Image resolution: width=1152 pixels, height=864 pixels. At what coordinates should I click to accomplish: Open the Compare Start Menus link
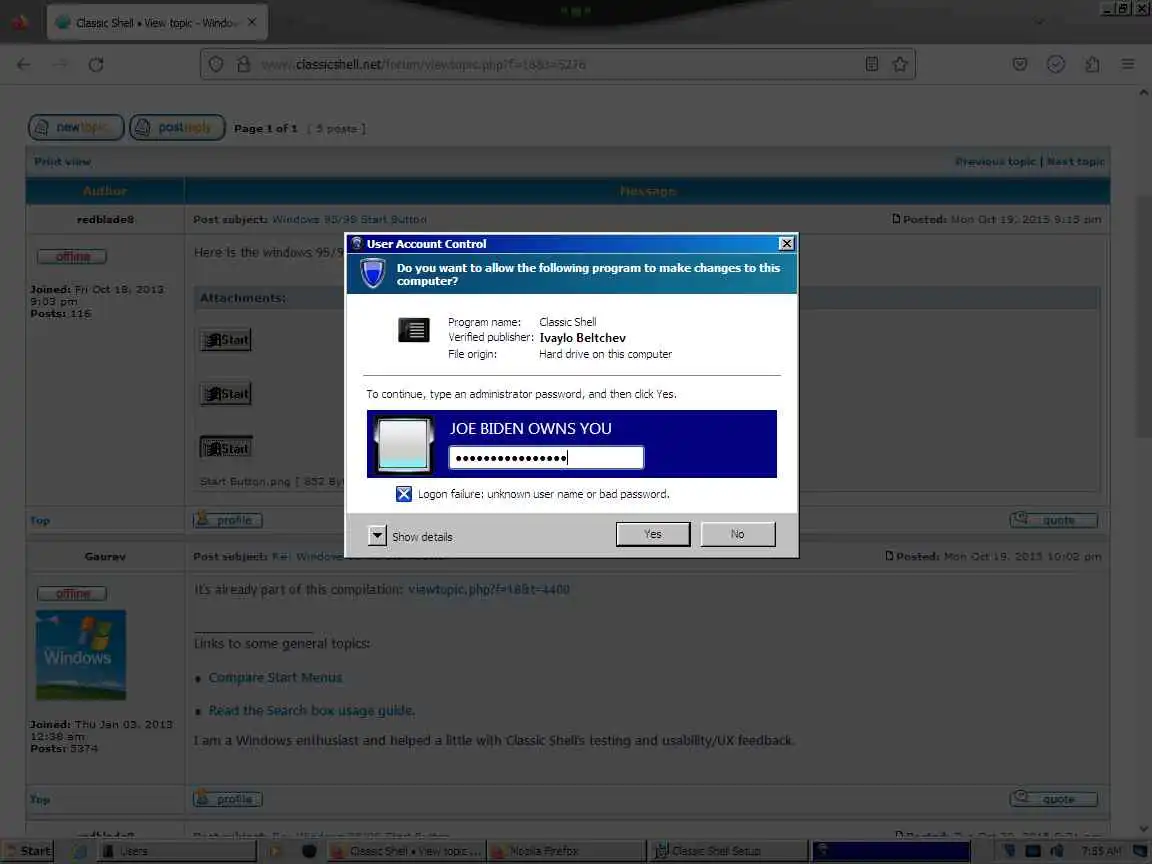click(276, 677)
